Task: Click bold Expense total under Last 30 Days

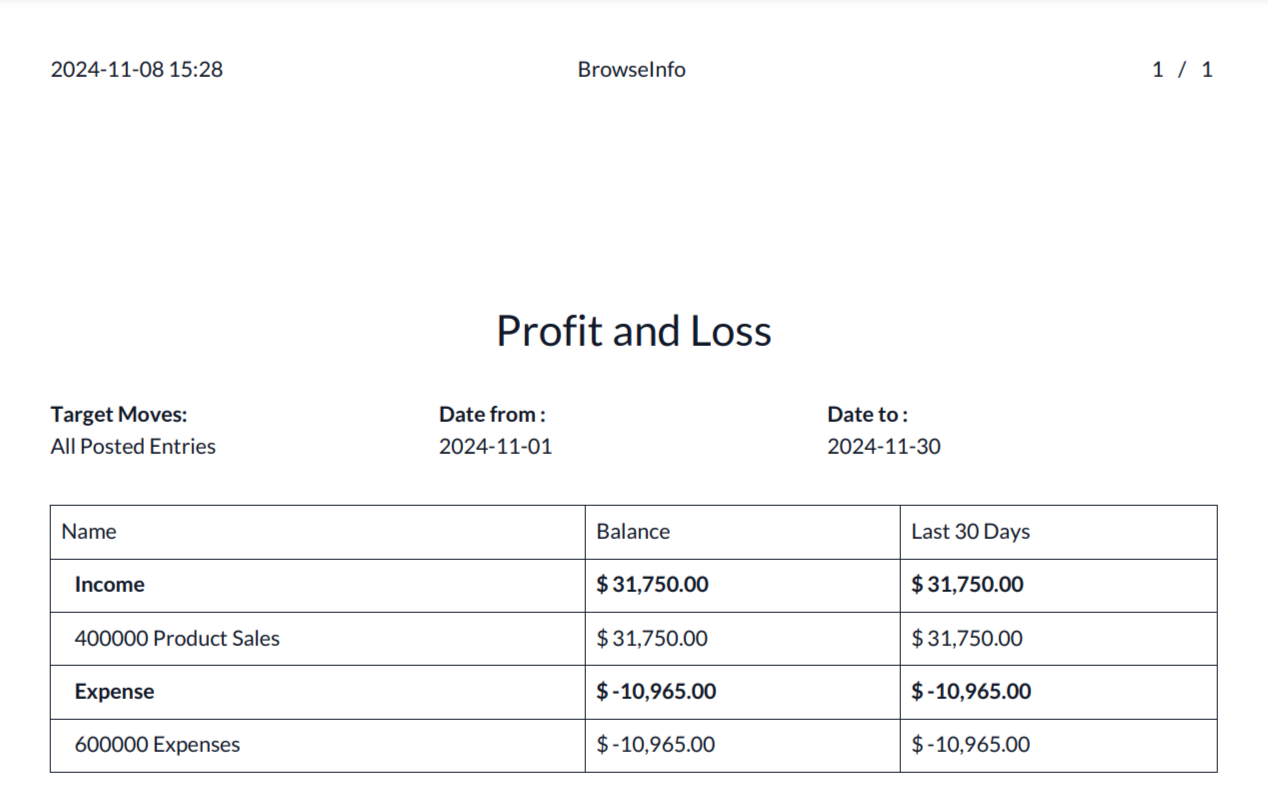Action: (971, 692)
